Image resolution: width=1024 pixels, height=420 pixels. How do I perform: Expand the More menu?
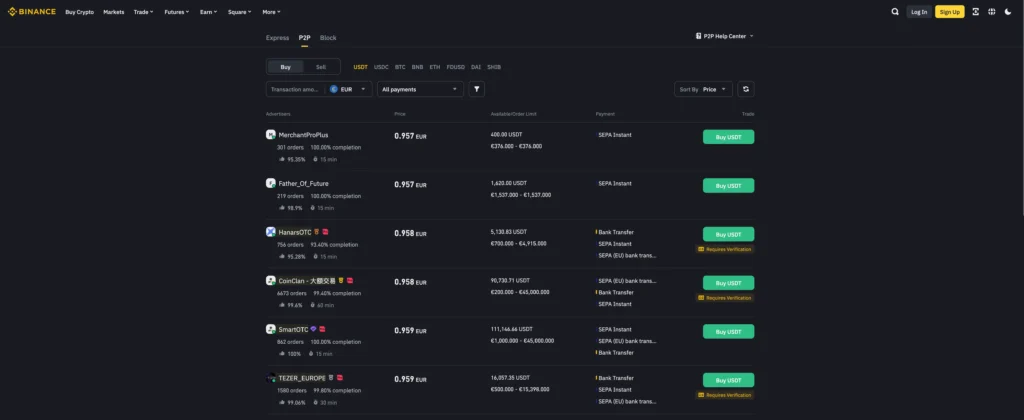click(272, 12)
